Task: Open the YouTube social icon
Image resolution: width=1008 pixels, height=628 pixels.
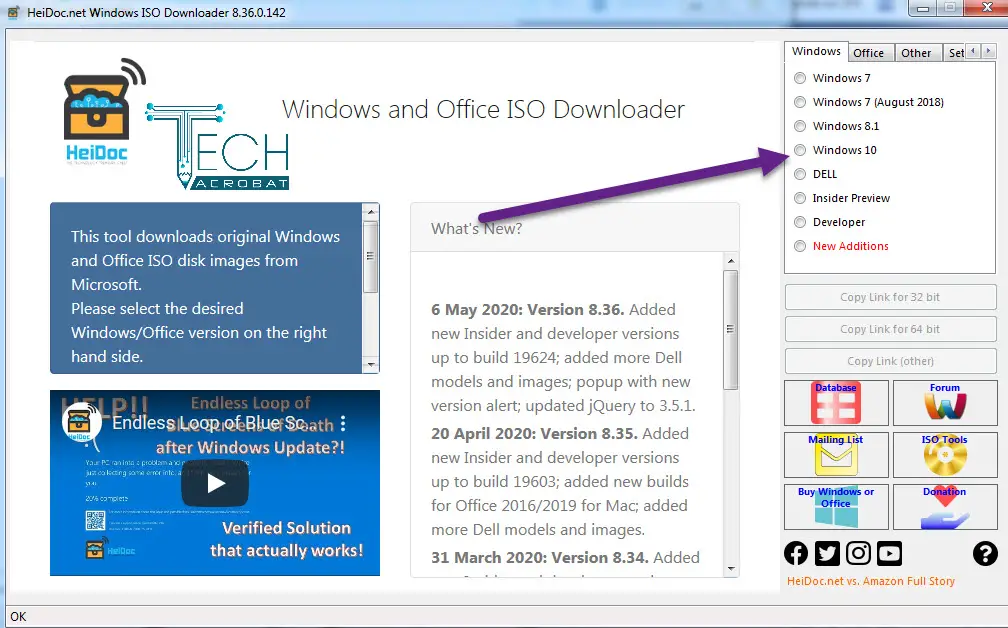Action: [890, 553]
